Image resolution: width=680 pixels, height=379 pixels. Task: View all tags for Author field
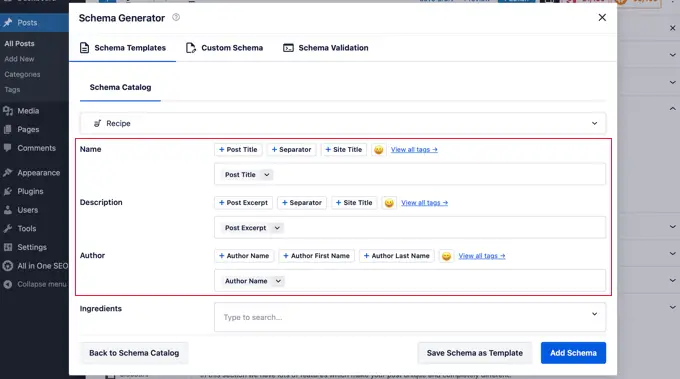(482, 256)
